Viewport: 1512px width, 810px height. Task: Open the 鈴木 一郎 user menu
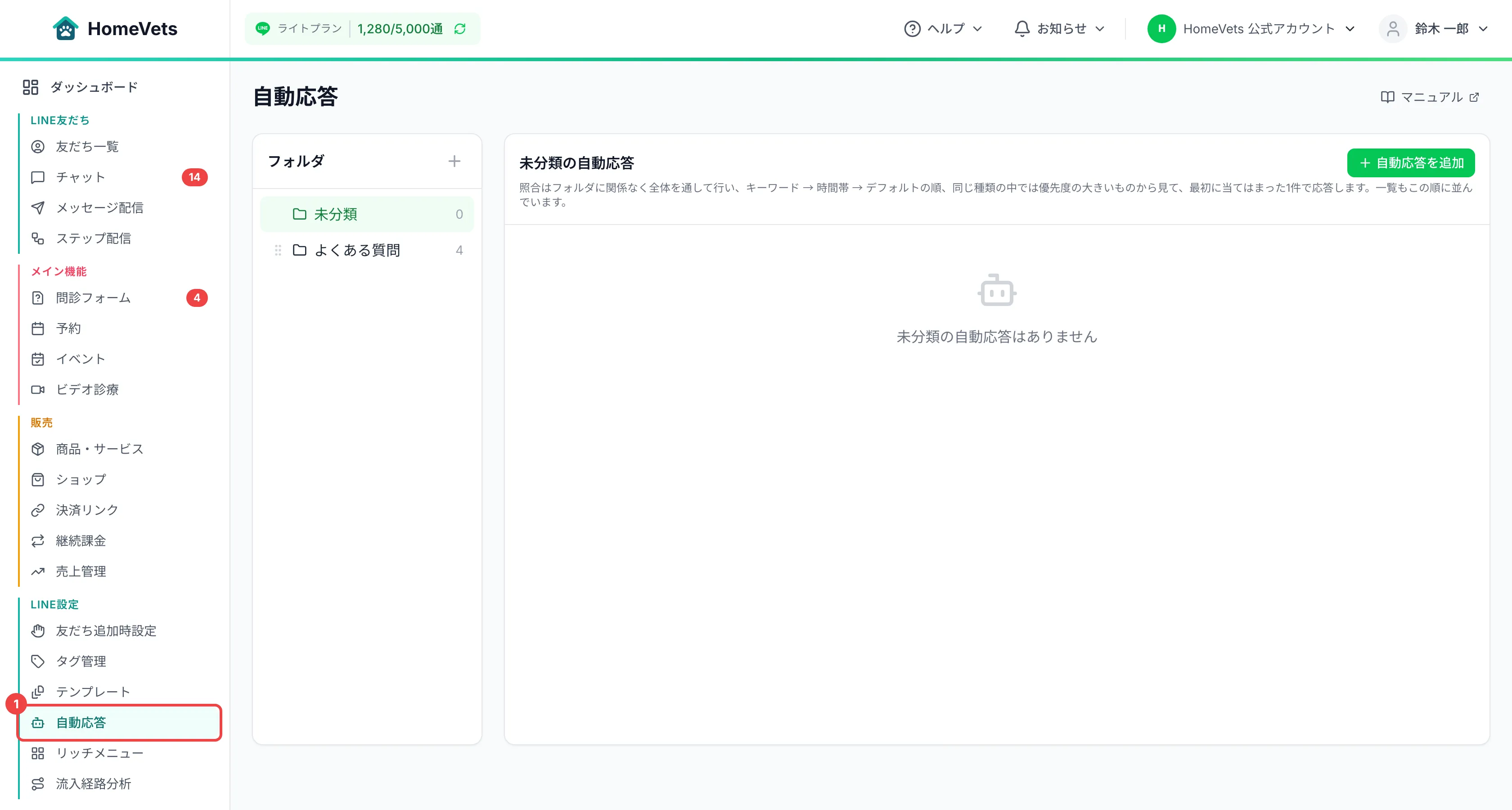tap(1433, 29)
